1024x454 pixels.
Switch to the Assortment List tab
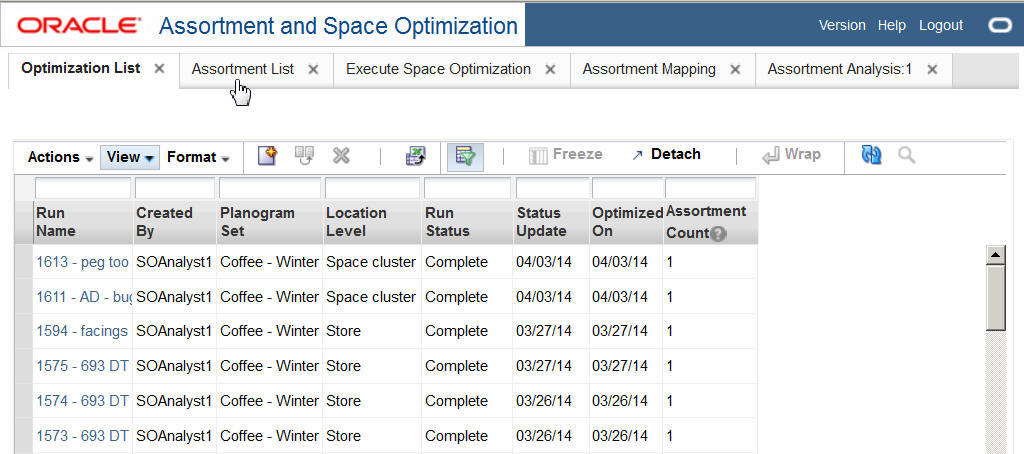point(243,70)
